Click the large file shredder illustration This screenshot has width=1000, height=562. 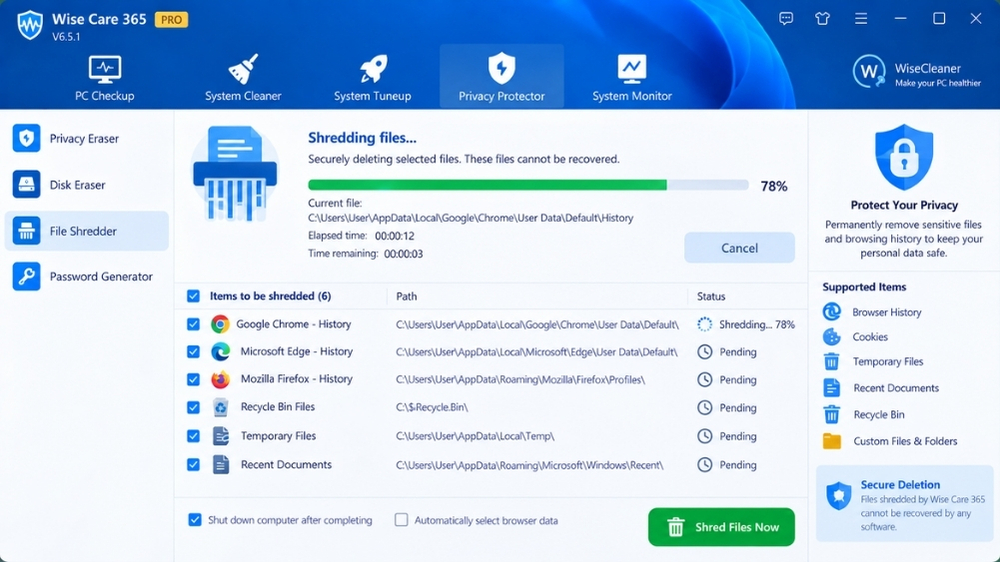pos(235,174)
